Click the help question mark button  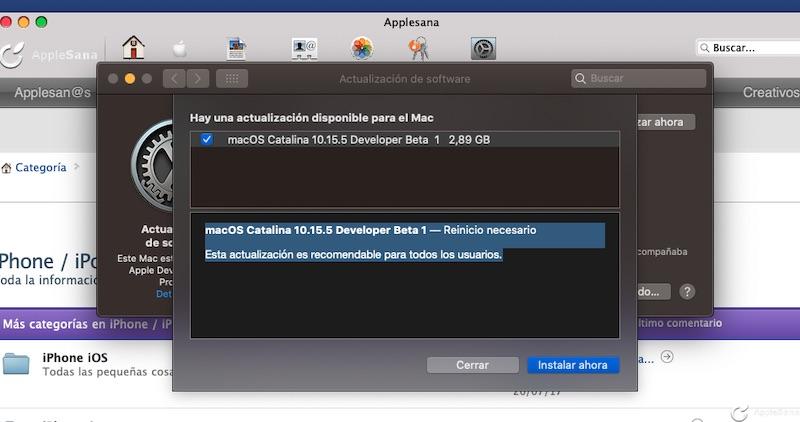687,291
